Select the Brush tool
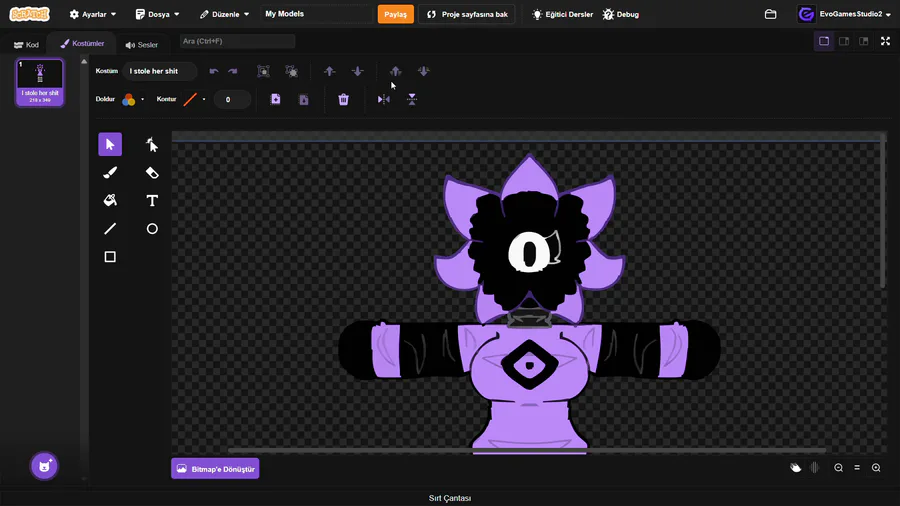Screen dimensions: 900x506 pos(110,173)
